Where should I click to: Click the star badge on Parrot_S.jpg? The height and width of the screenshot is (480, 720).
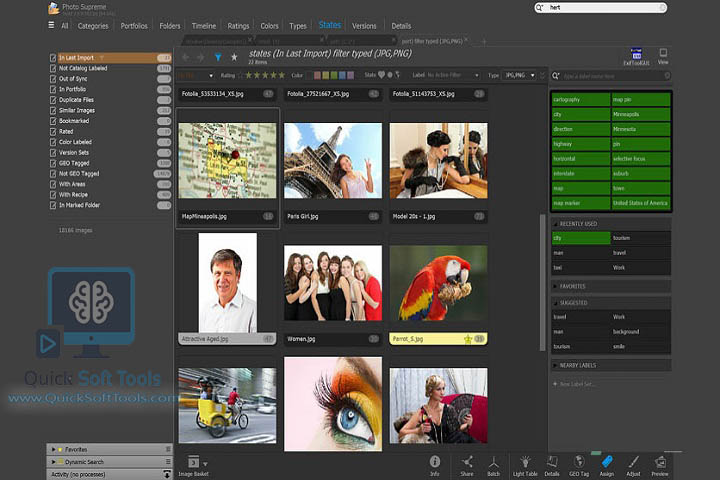[x=468, y=339]
